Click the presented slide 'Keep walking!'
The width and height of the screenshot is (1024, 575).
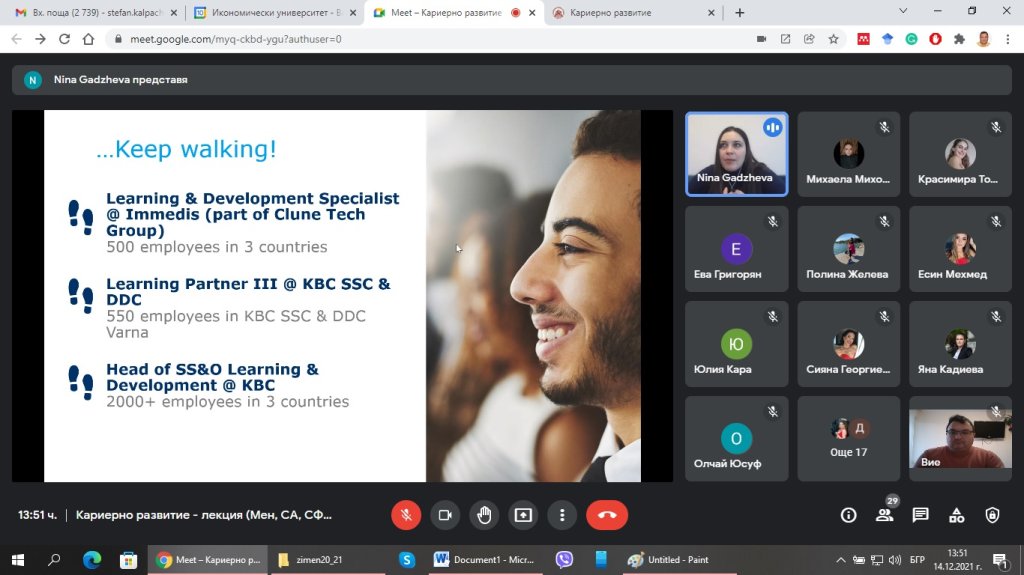[x=342, y=296]
